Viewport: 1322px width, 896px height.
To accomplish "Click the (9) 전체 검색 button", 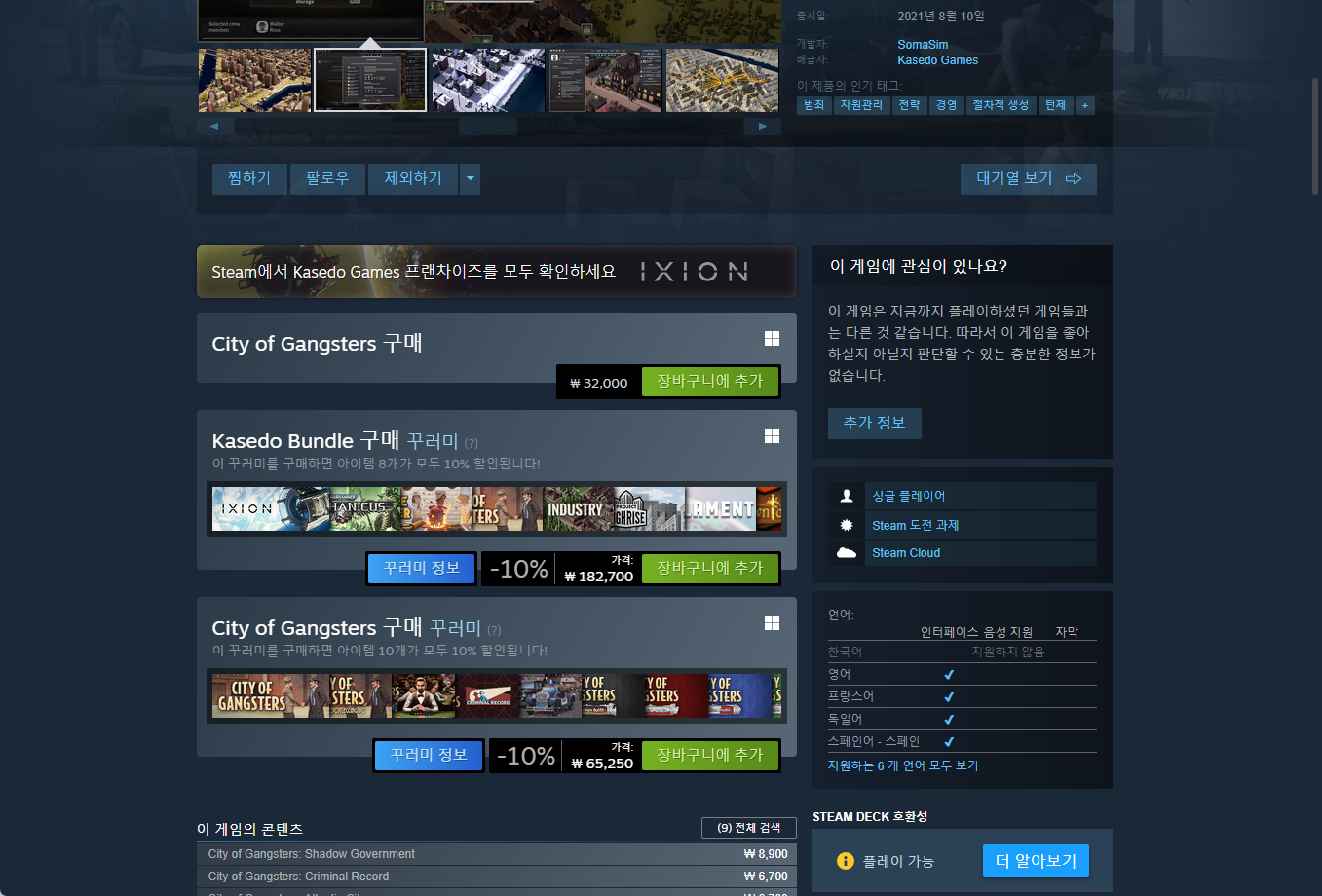I will (x=749, y=828).
